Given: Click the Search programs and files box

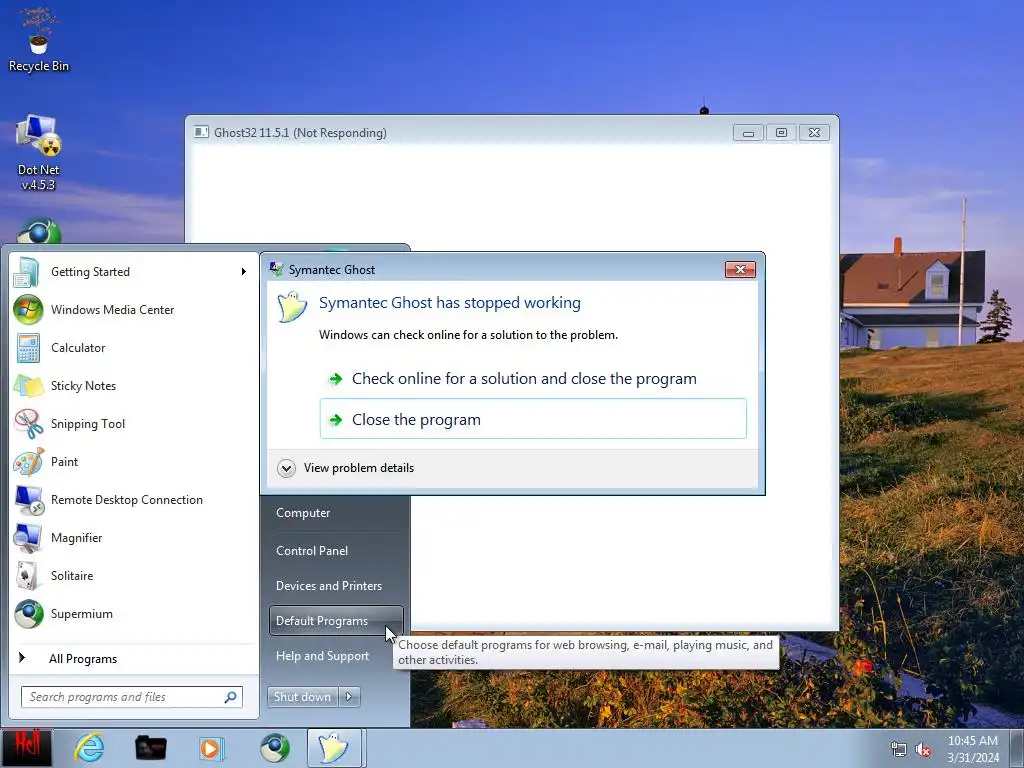Looking at the screenshot, I should point(131,697).
